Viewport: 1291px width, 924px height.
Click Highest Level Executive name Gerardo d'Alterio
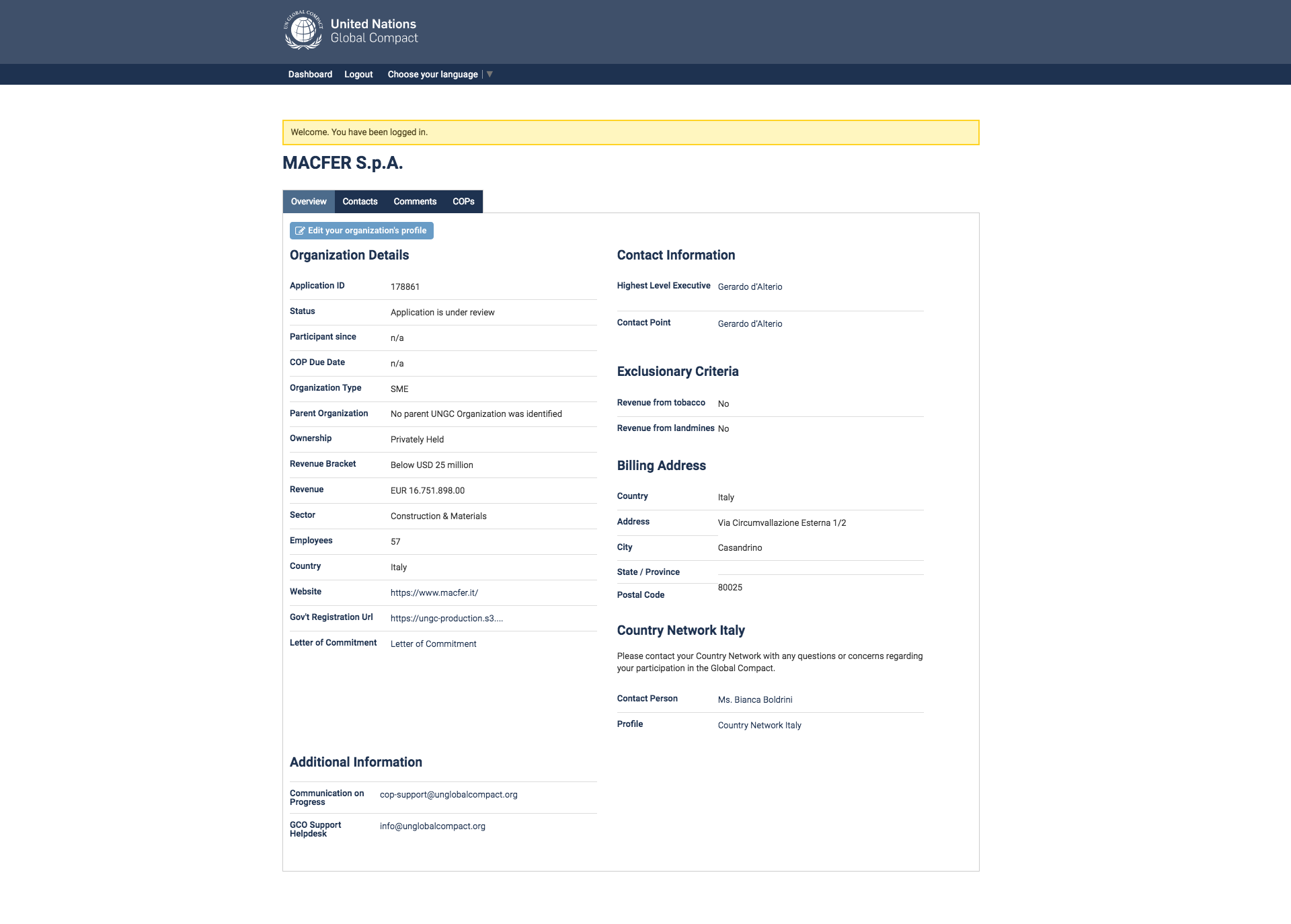coord(750,287)
